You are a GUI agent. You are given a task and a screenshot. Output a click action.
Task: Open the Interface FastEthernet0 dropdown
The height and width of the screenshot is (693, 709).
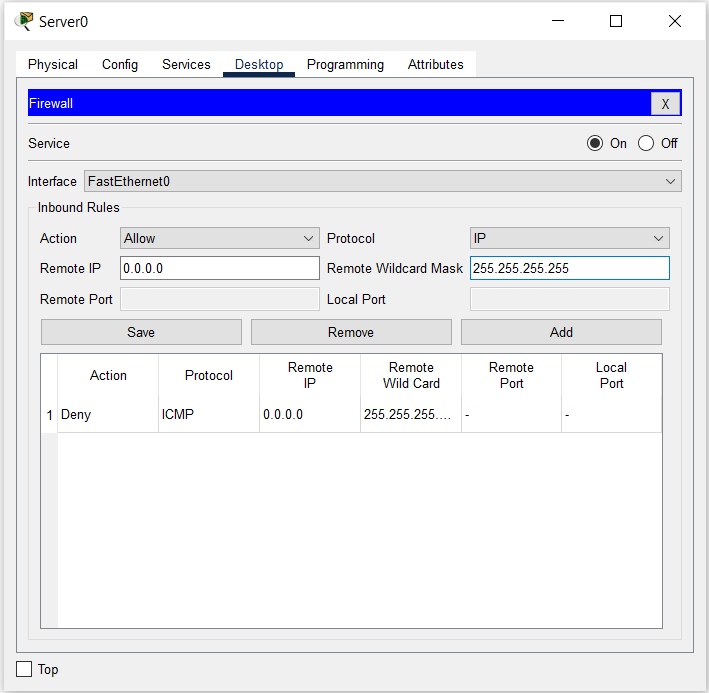tap(382, 181)
